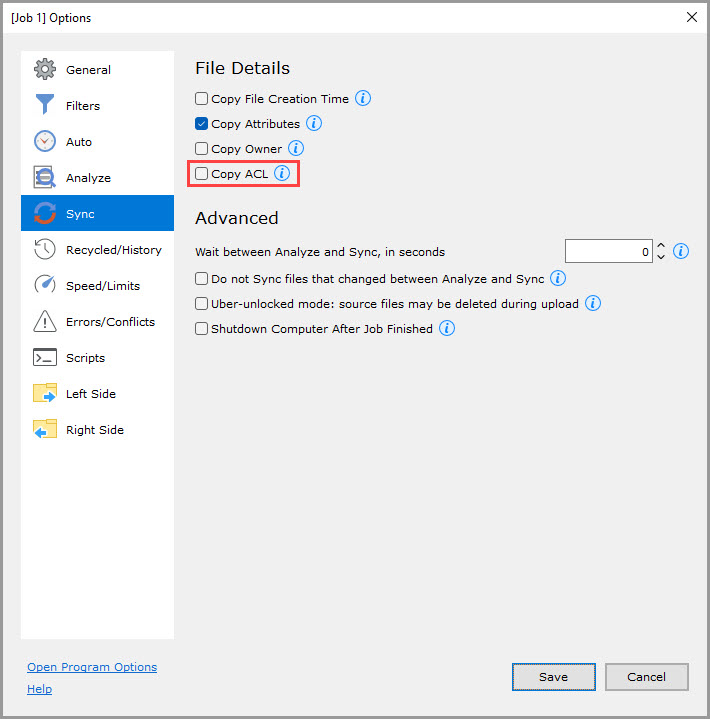Click the info icon next to Do not Sync changed files
Viewport: 710px width, 719px height.
click(x=558, y=279)
